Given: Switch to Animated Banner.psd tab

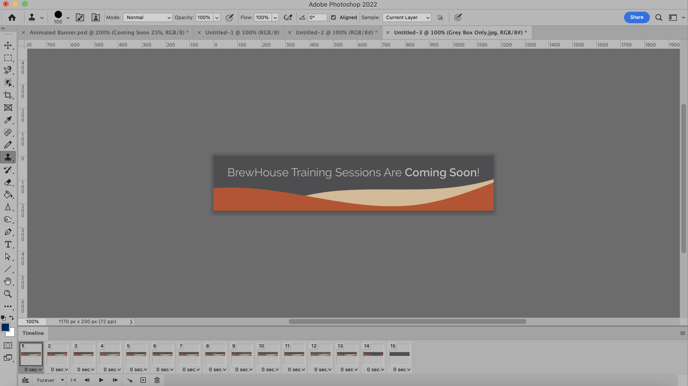Looking at the screenshot, I should (109, 32).
